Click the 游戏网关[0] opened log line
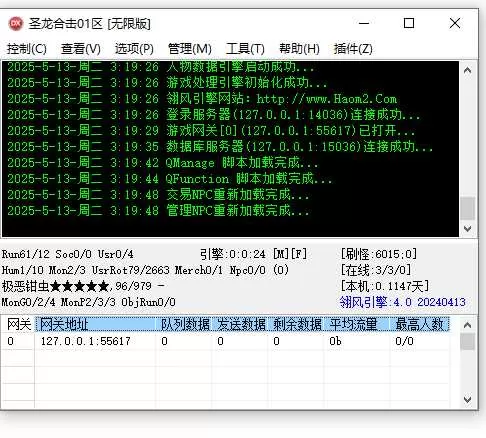This screenshot has width=486, height=438. click(211, 131)
